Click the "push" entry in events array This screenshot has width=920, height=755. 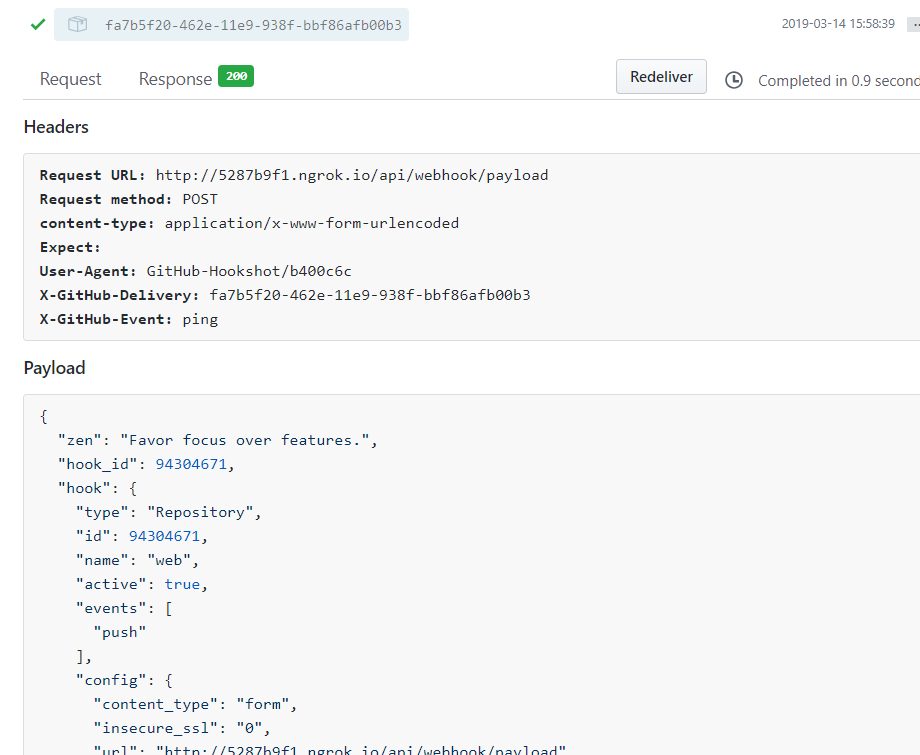(x=120, y=632)
